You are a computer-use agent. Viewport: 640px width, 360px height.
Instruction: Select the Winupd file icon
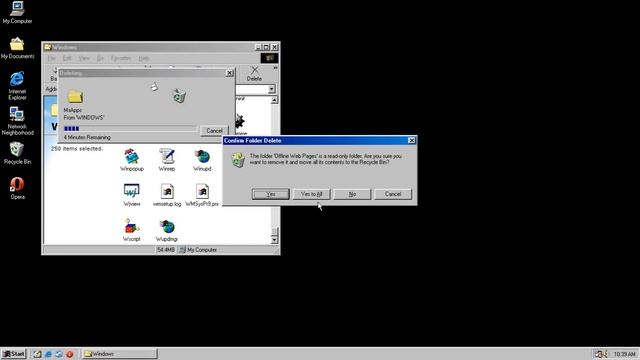[x=202, y=157]
